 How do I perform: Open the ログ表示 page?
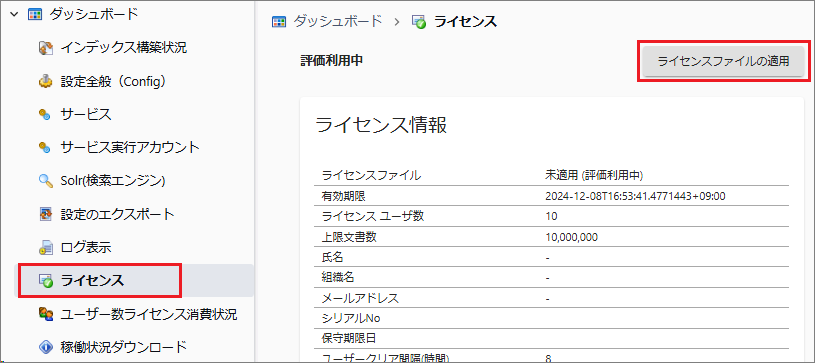coord(86,248)
